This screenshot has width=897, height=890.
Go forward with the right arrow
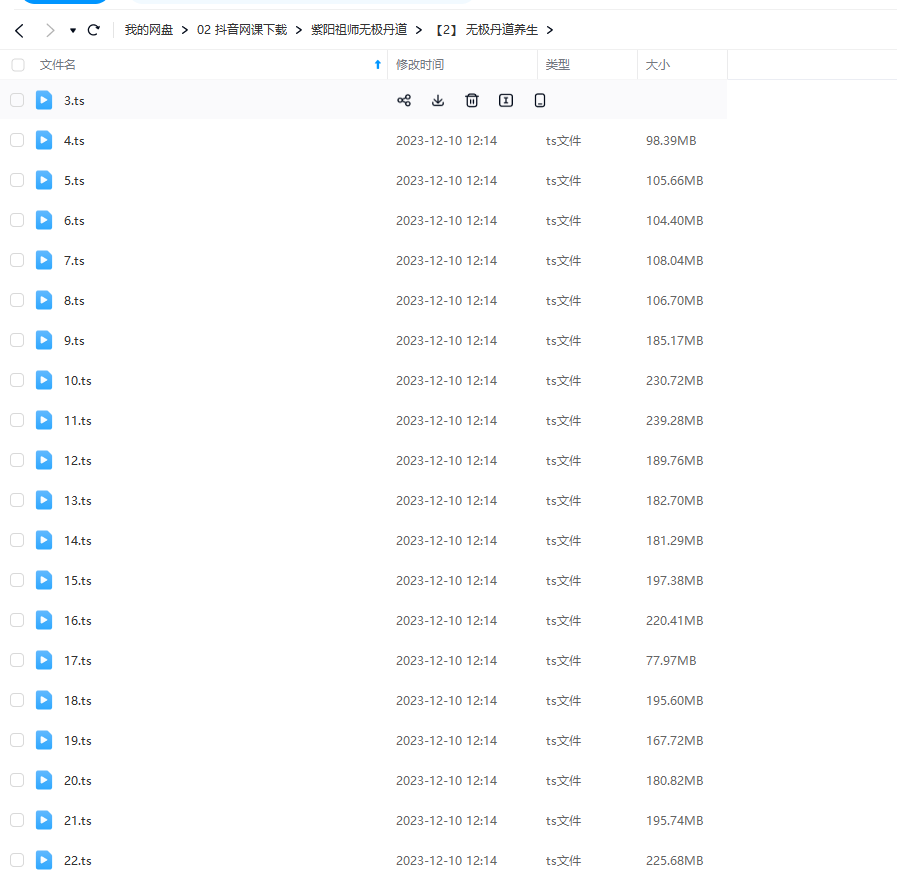coord(50,30)
